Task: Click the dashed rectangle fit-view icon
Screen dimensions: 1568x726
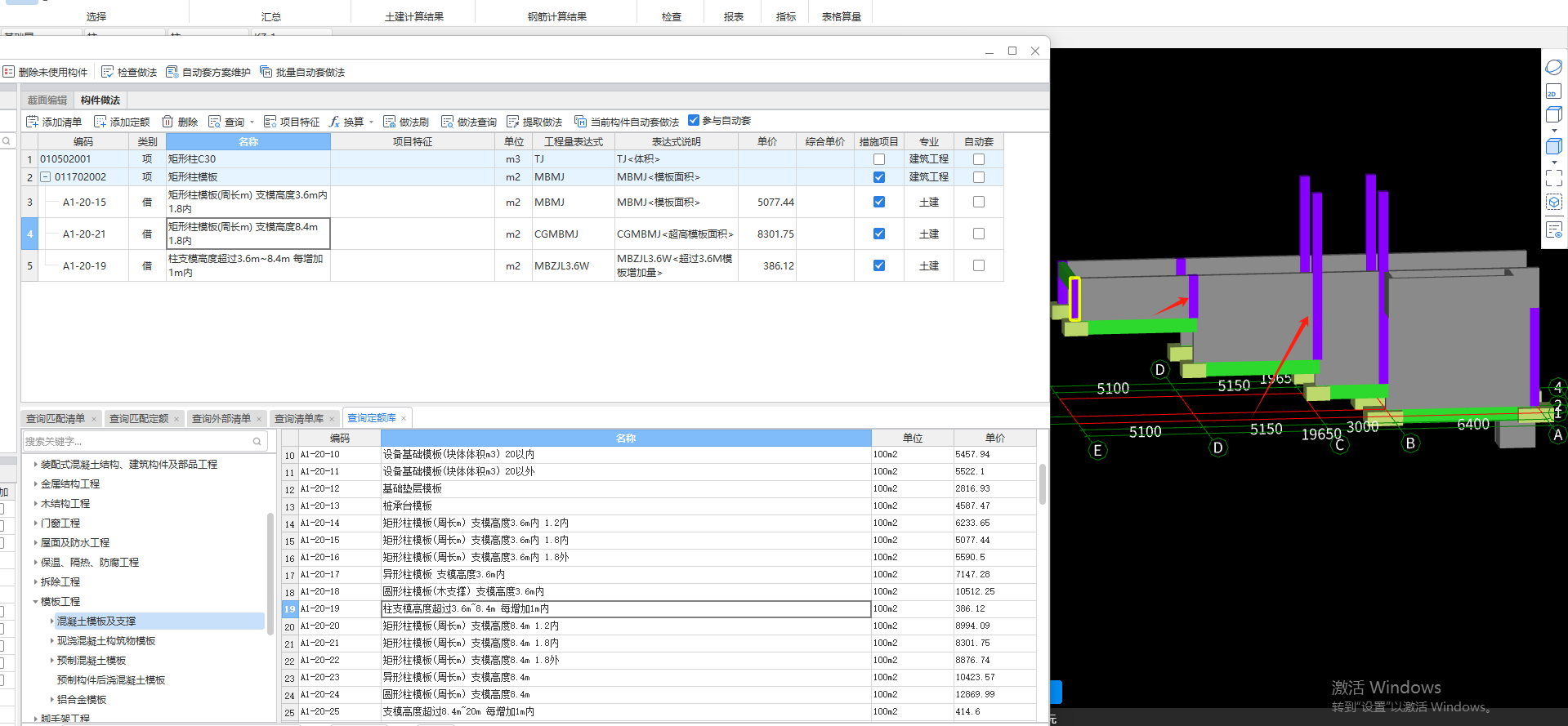Action: pyautogui.click(x=1554, y=177)
